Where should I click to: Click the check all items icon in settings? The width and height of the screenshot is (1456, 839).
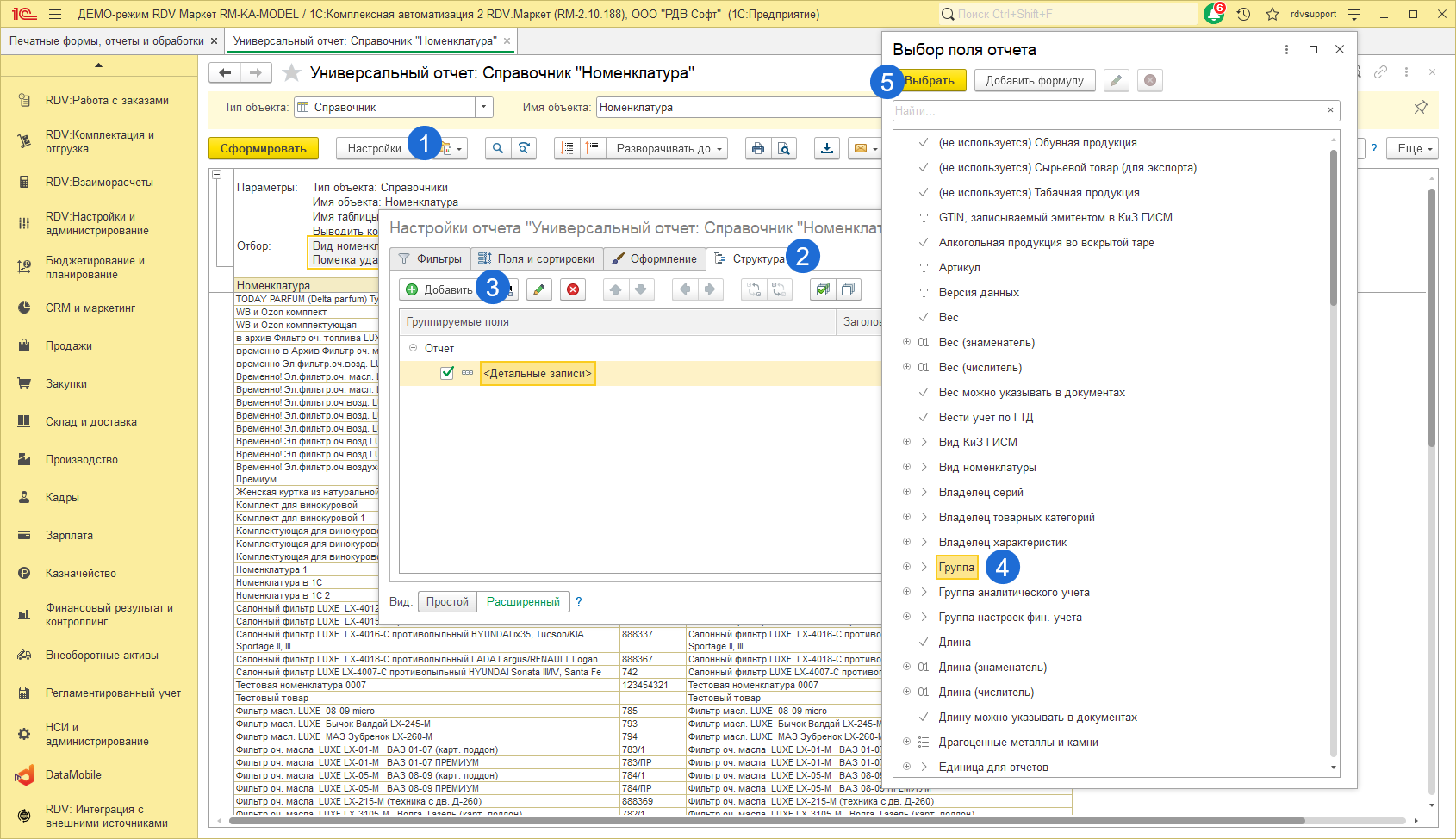[823, 289]
